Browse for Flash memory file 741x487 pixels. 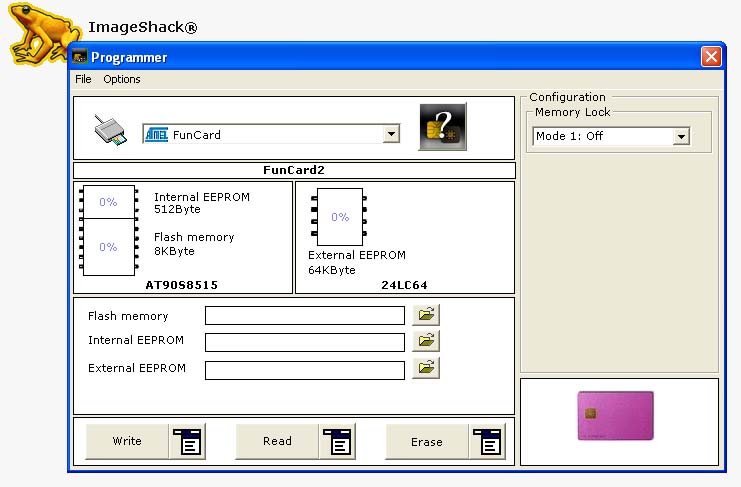coord(426,315)
